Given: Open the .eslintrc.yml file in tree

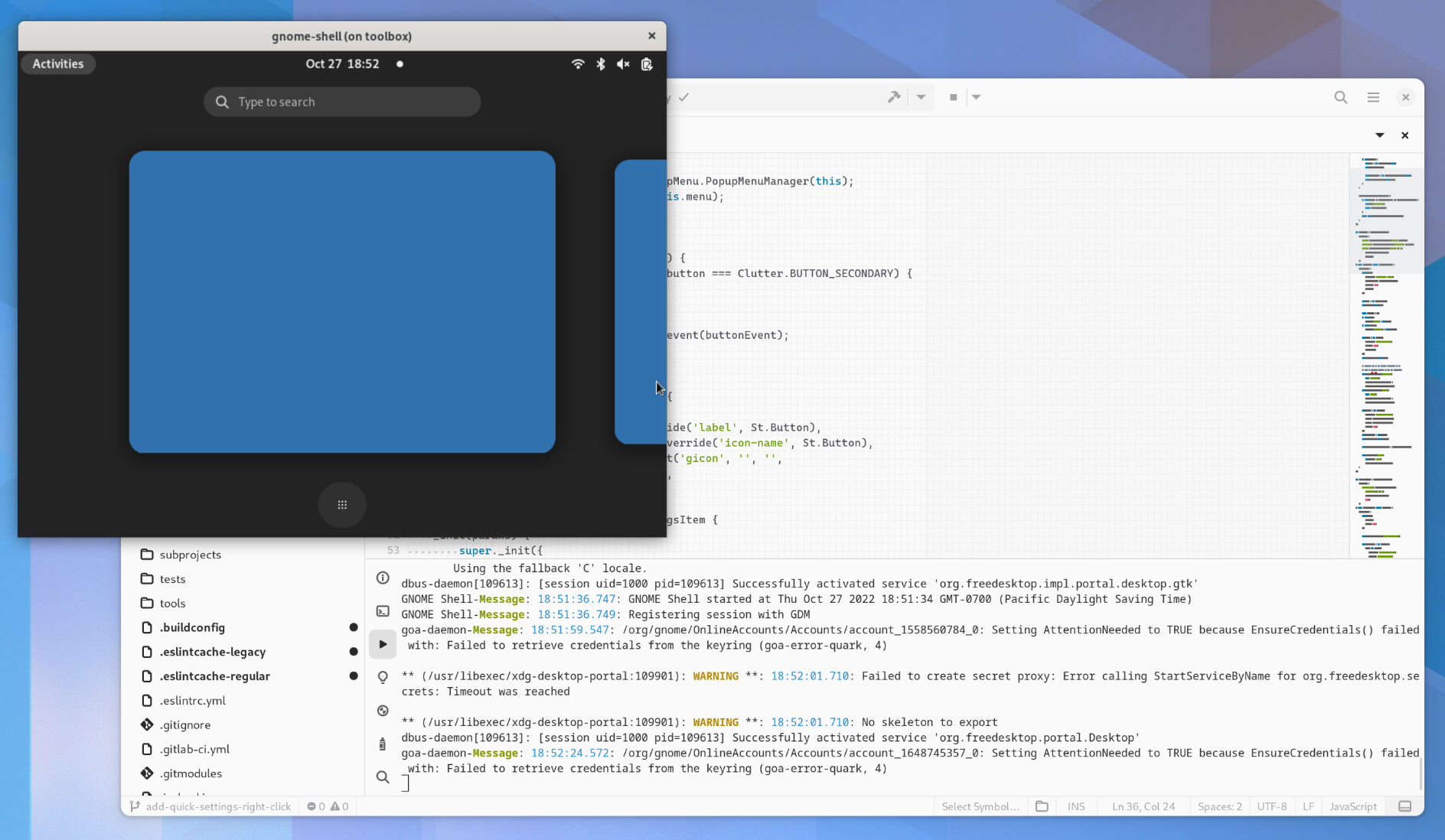Looking at the screenshot, I should [x=192, y=701].
